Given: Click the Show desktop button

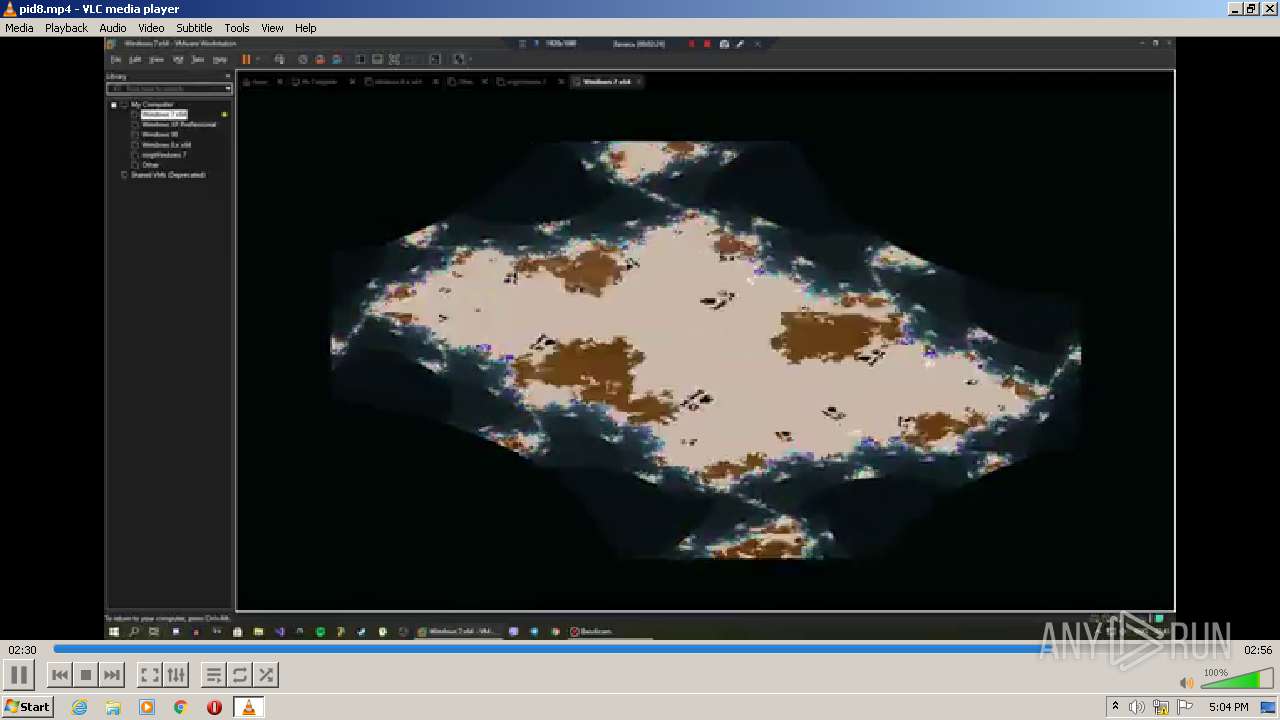Looking at the screenshot, I should tap(1270, 707).
